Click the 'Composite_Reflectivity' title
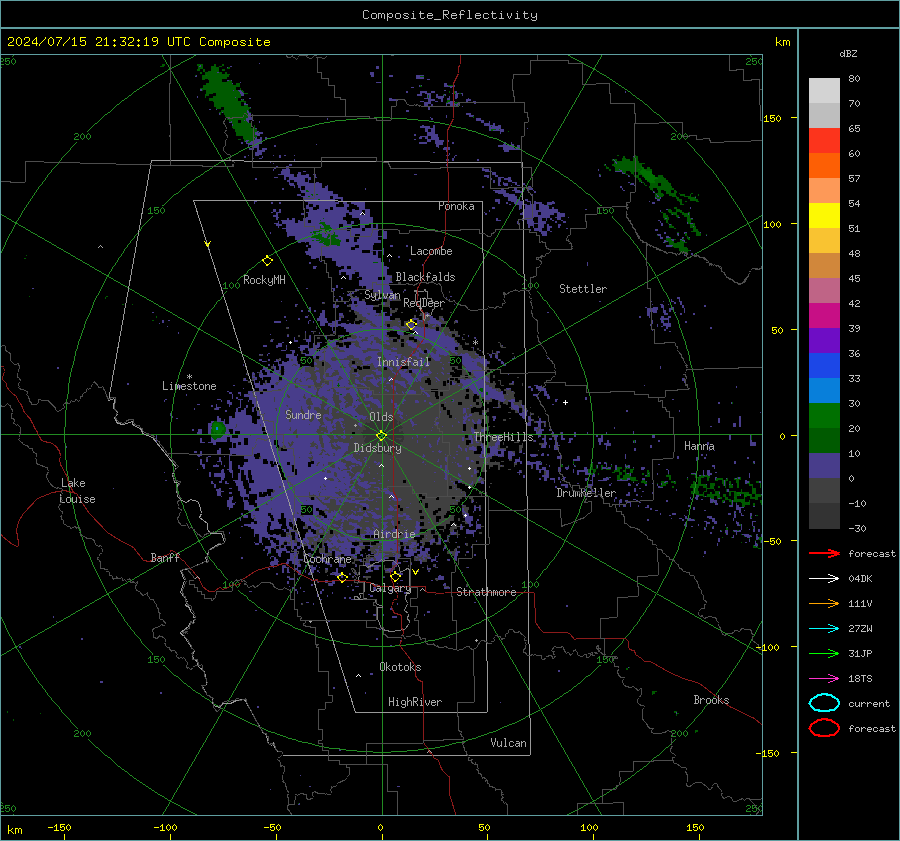The width and height of the screenshot is (900, 841). tap(449, 15)
